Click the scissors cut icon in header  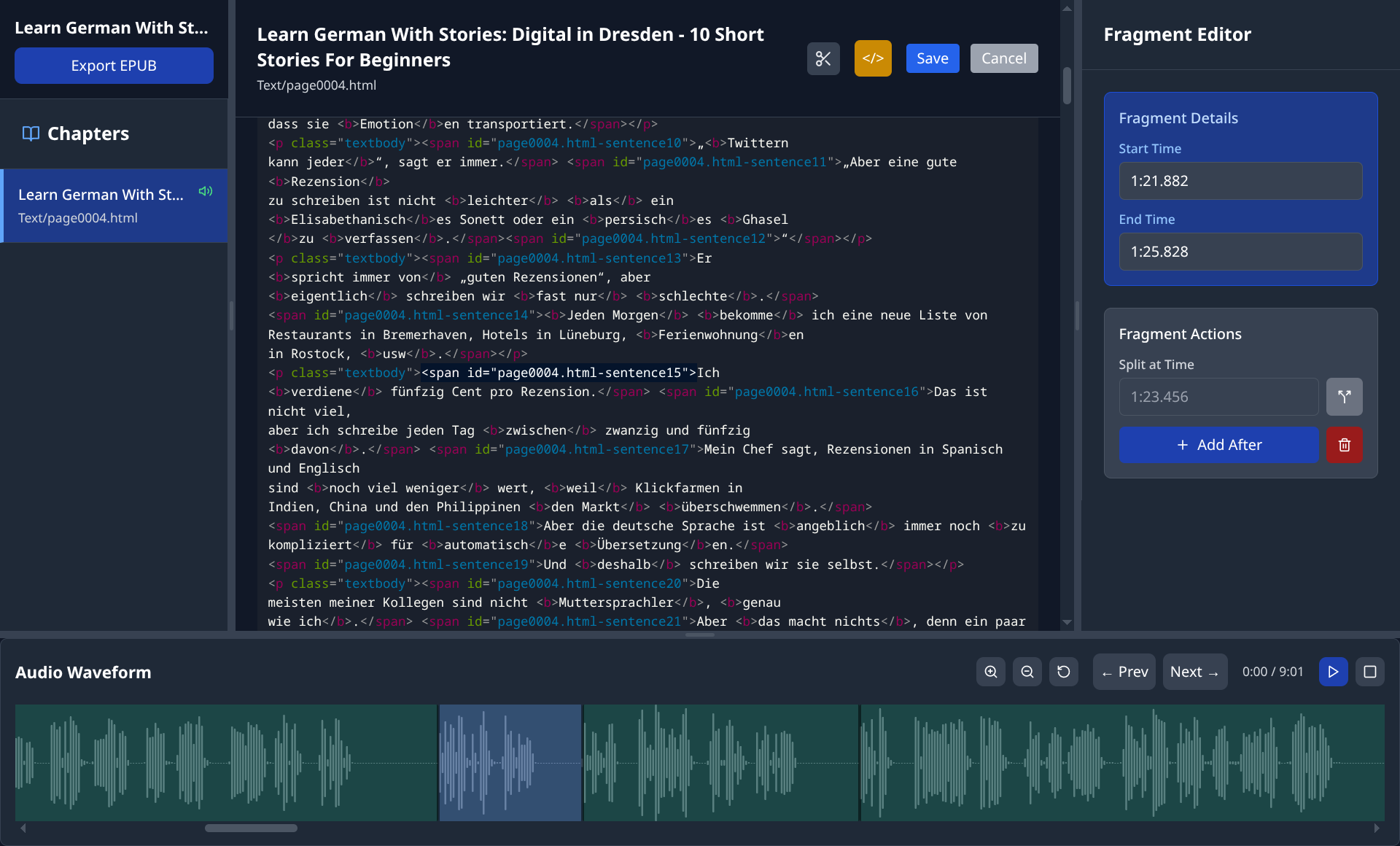(823, 58)
